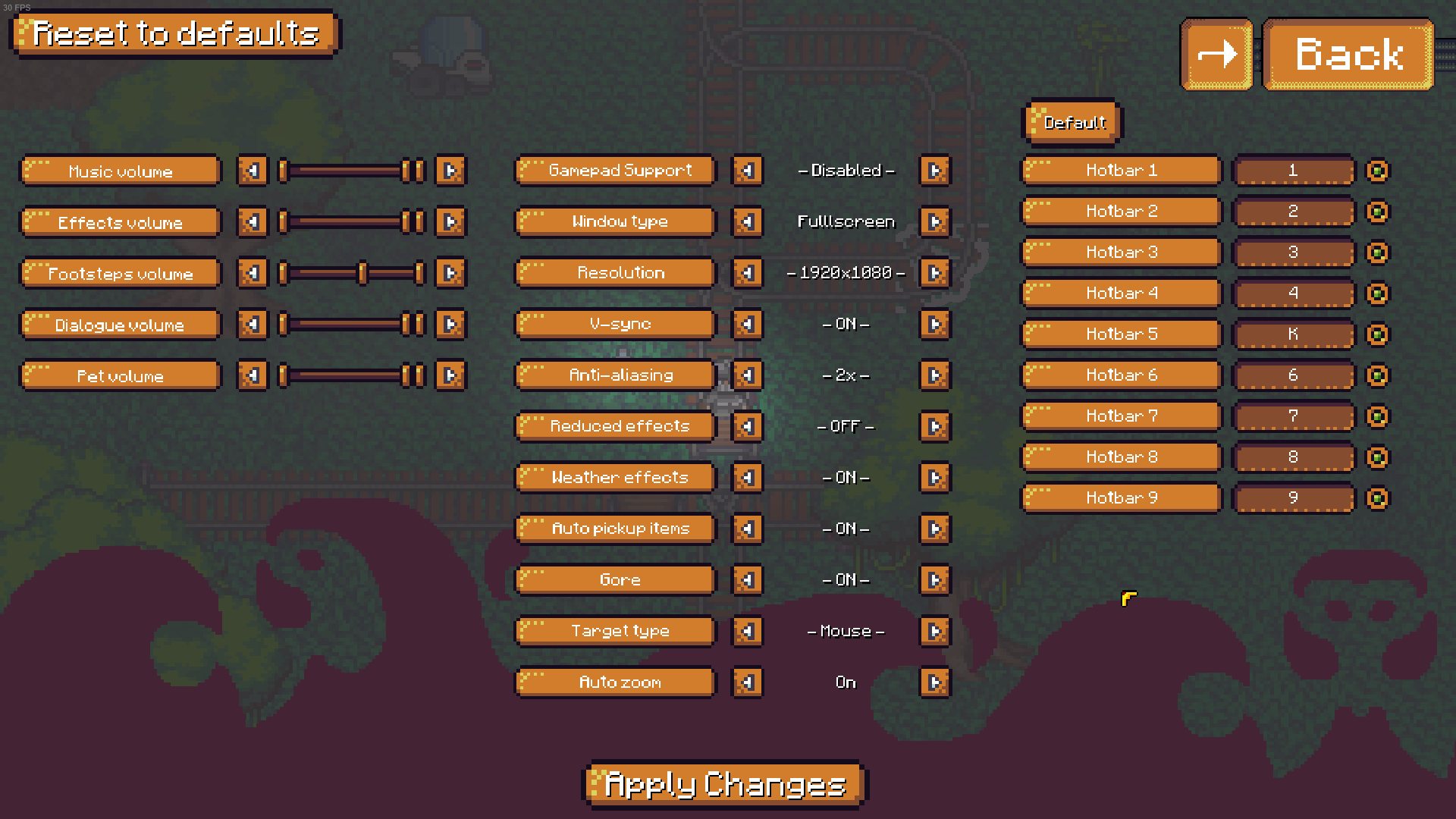Decrease Dialogue volume with left arrow

253,325
